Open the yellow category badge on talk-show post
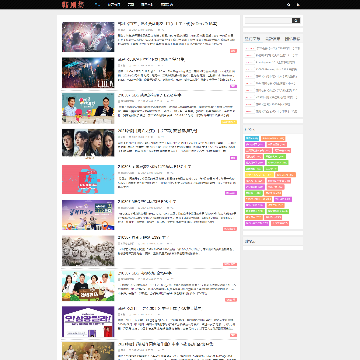Viewport: 360px width, 360px height. pos(229,122)
